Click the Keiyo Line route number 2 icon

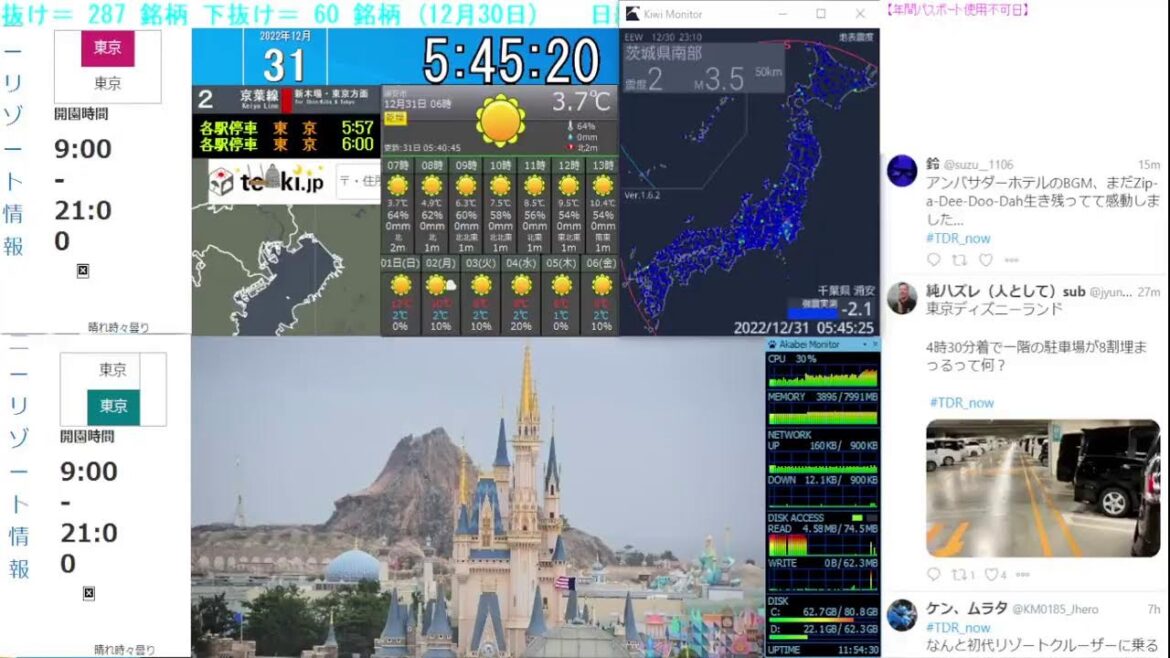[x=204, y=98]
